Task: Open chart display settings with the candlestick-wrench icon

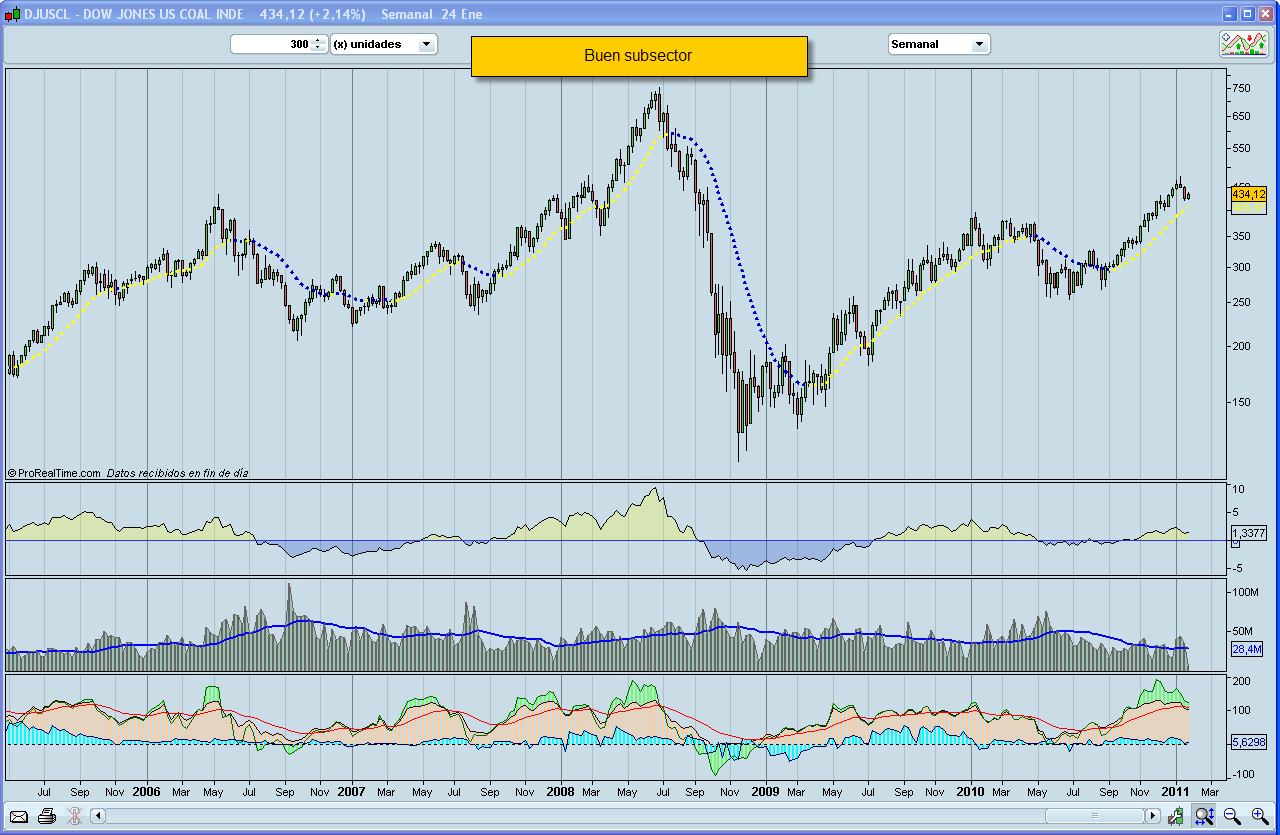Action: coord(1174,817)
